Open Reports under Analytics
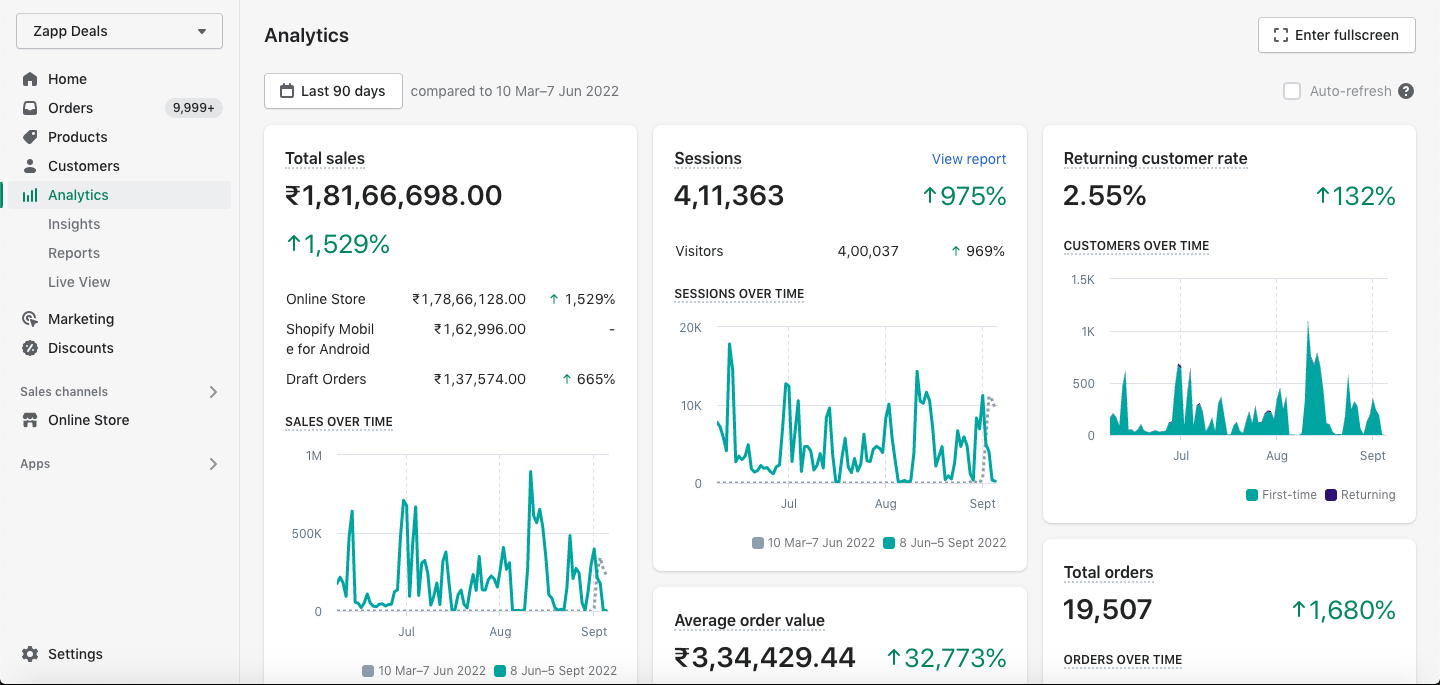This screenshot has height=685, width=1440. 74,253
